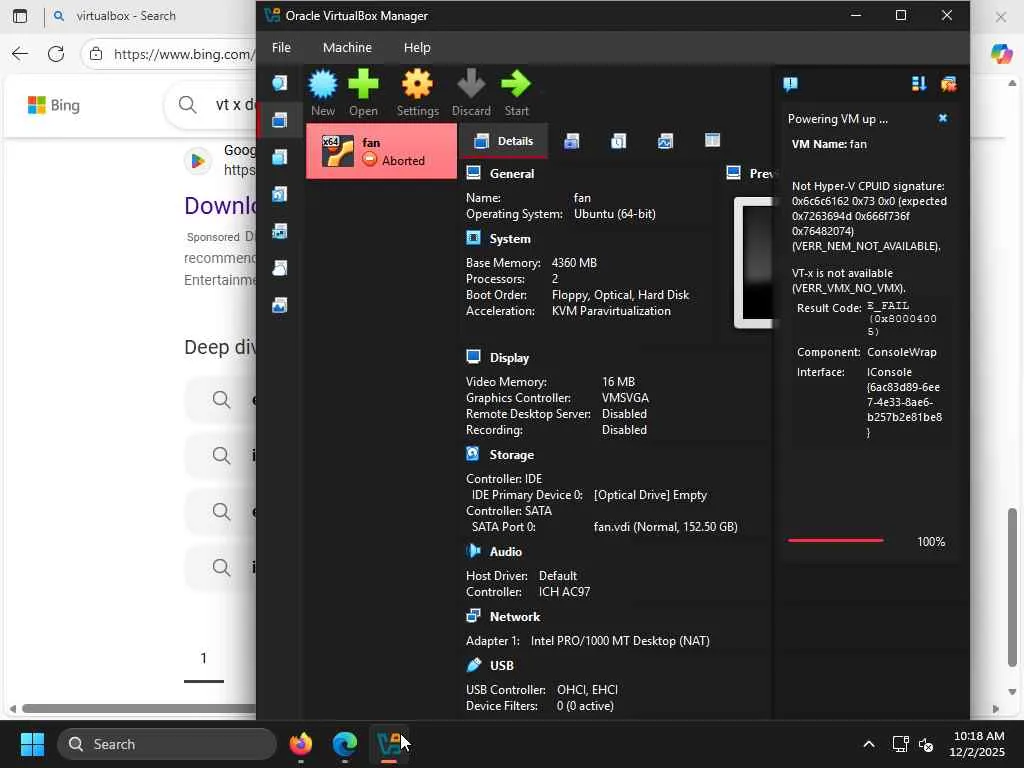Click the General section heading
This screenshot has width=1024, height=768.
tap(512, 174)
